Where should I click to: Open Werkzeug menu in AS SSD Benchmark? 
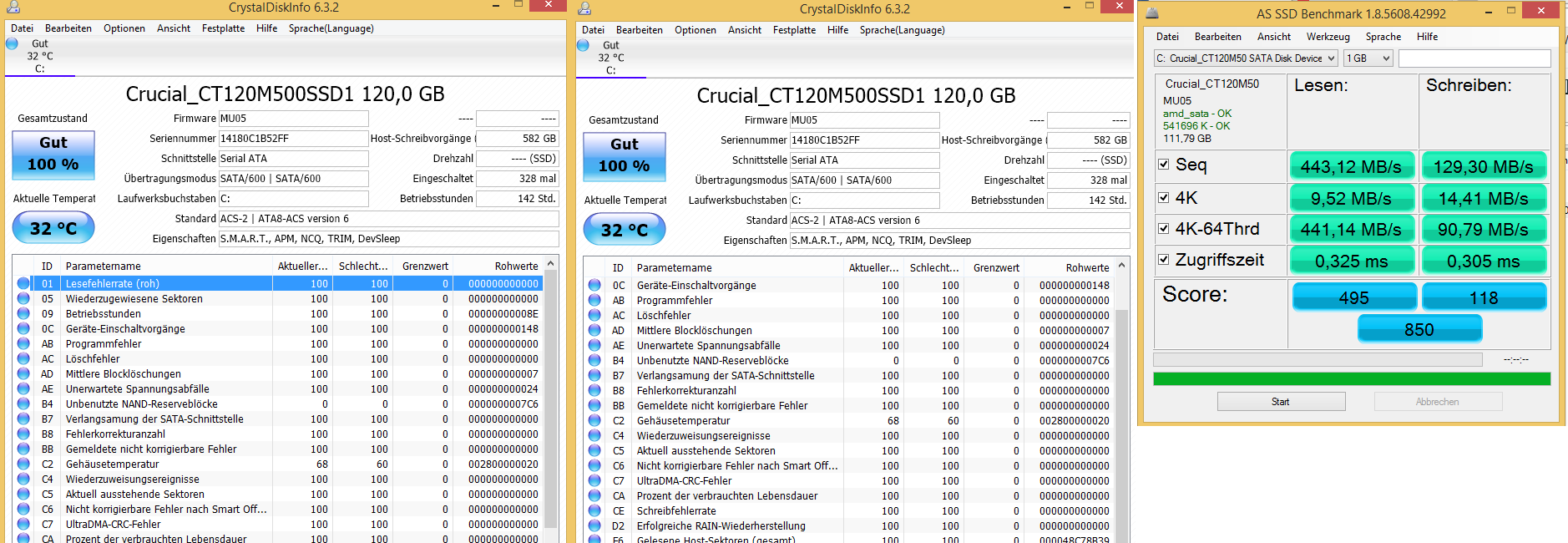pos(1328,37)
